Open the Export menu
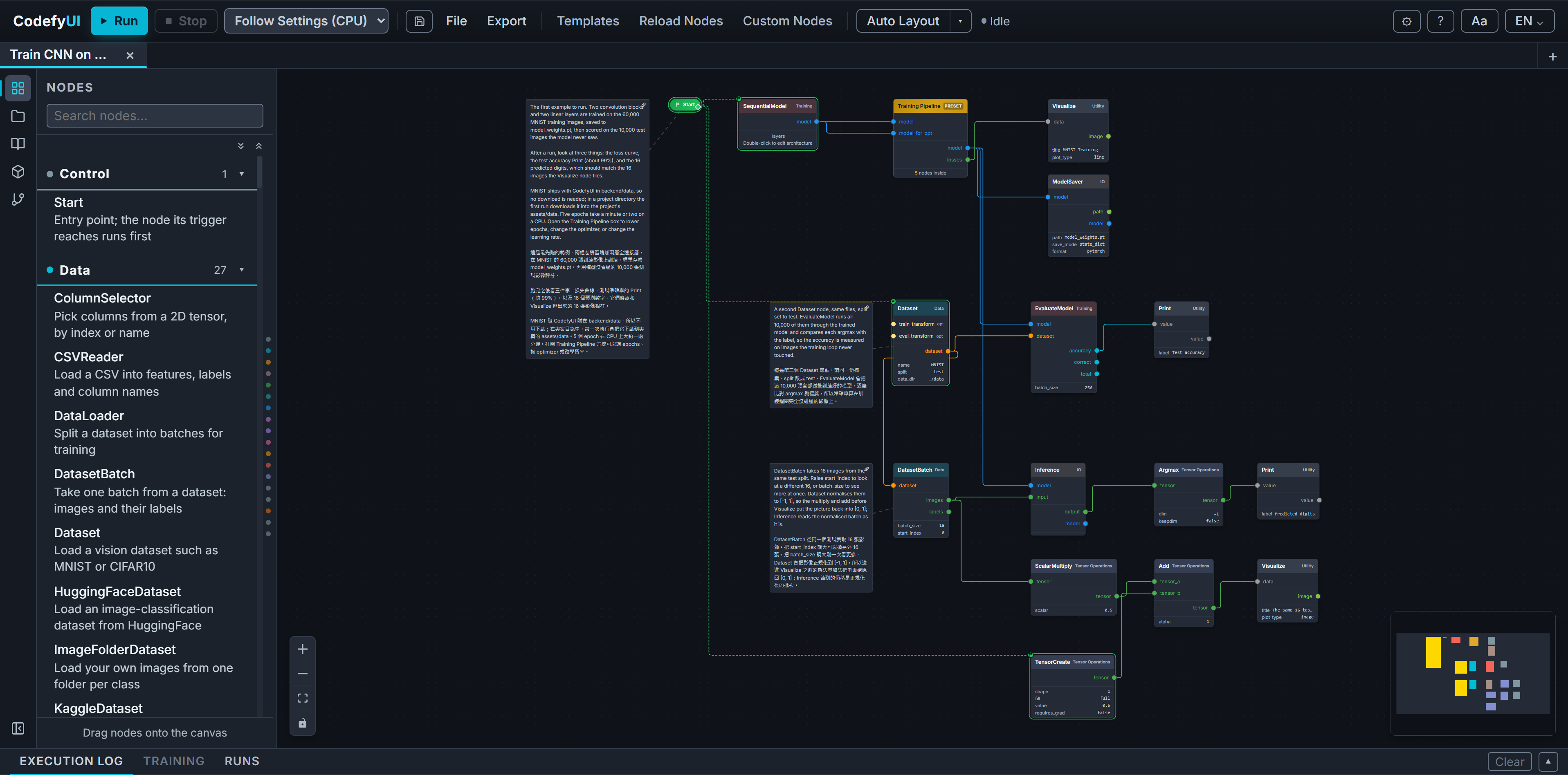 [506, 21]
